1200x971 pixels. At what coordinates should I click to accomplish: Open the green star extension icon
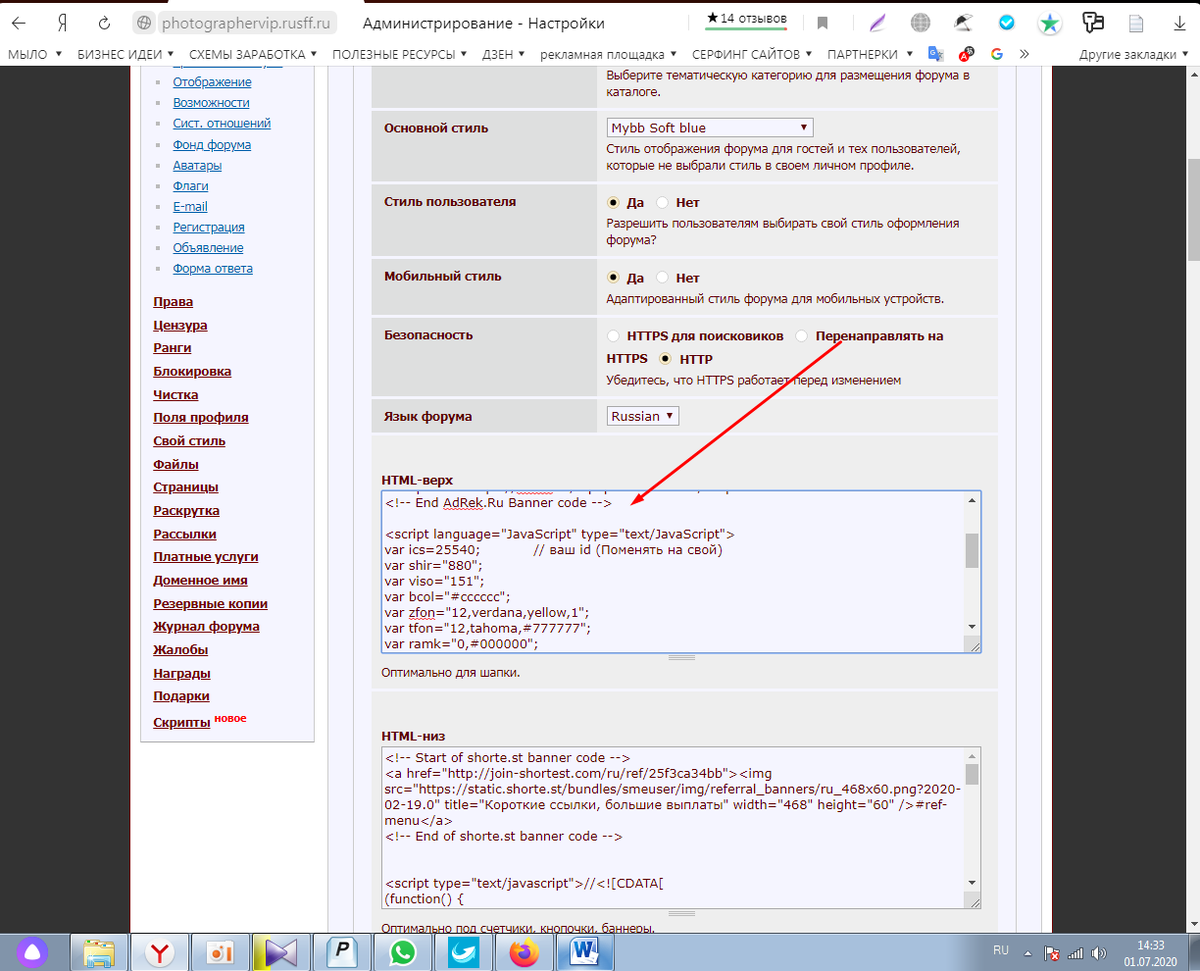tap(1051, 22)
